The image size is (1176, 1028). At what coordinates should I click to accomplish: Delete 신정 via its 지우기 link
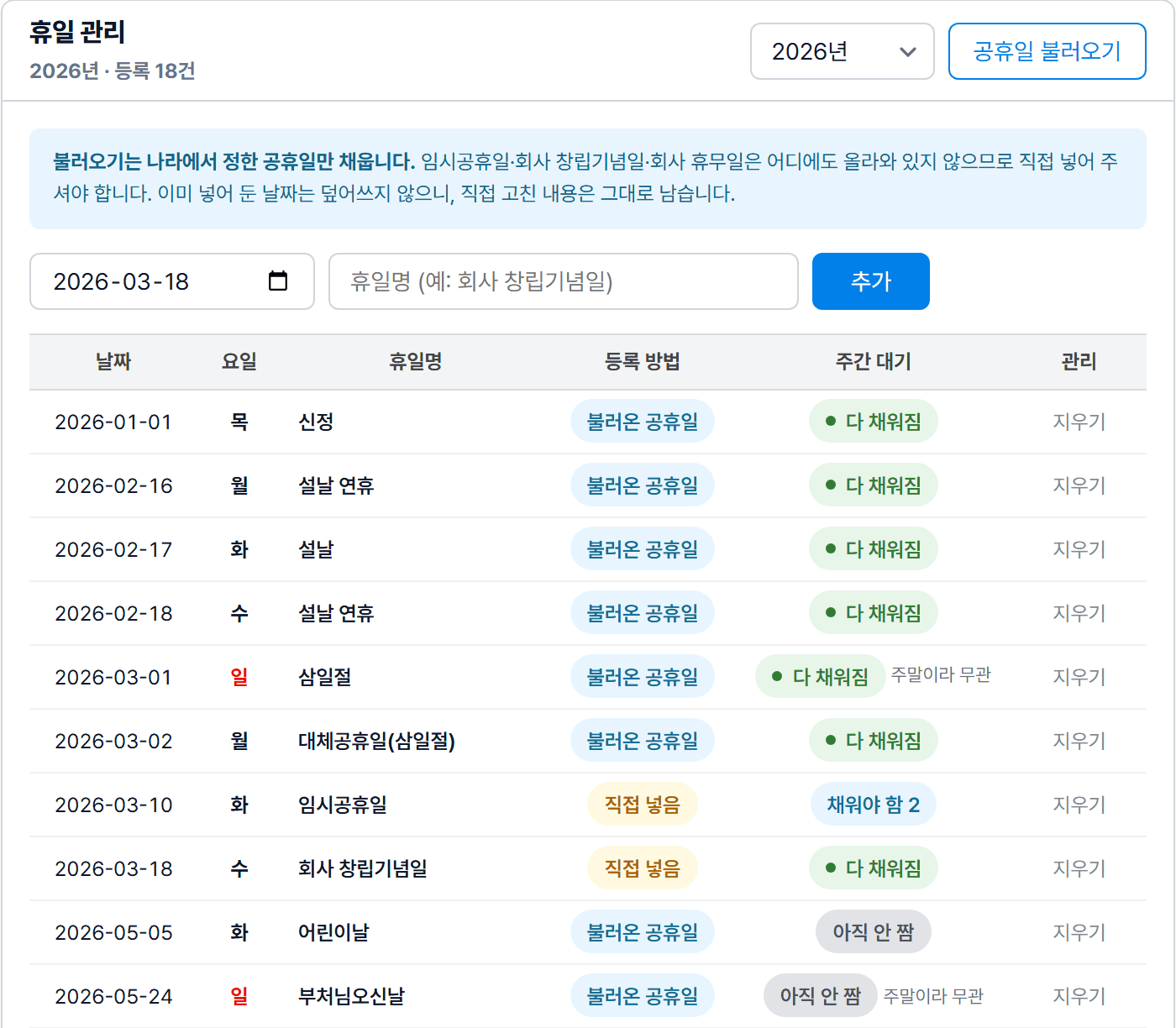pyautogui.click(x=1079, y=422)
